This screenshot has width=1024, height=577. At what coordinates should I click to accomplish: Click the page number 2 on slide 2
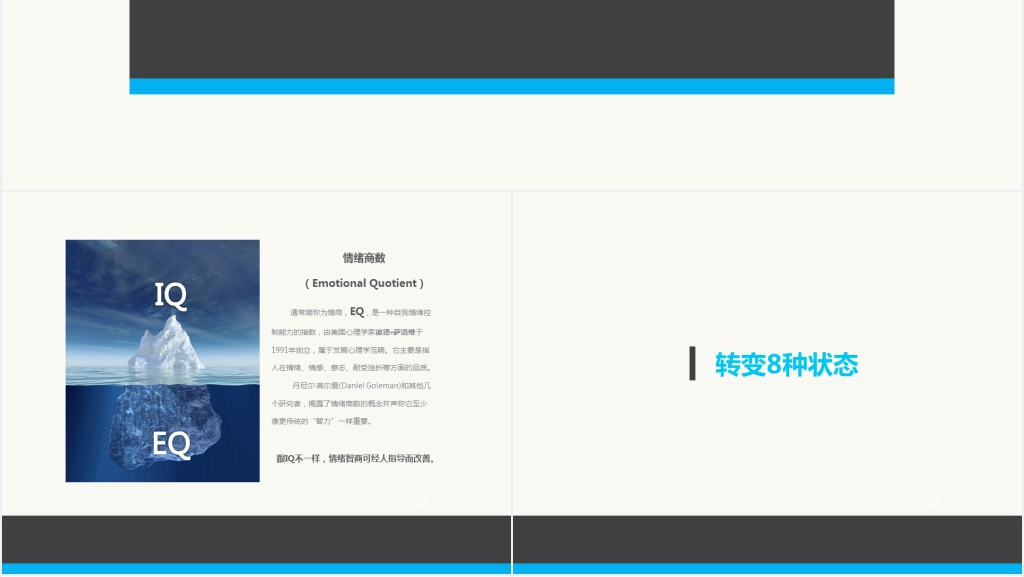(x=422, y=501)
